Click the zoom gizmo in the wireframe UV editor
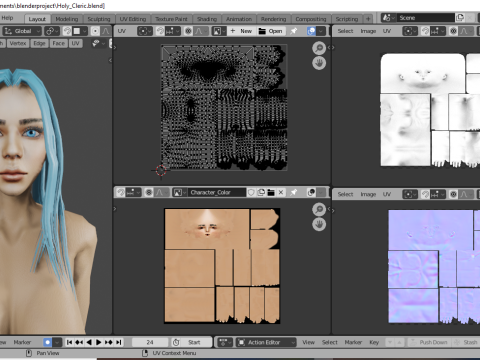The image size is (480, 360). [x=319, y=48]
